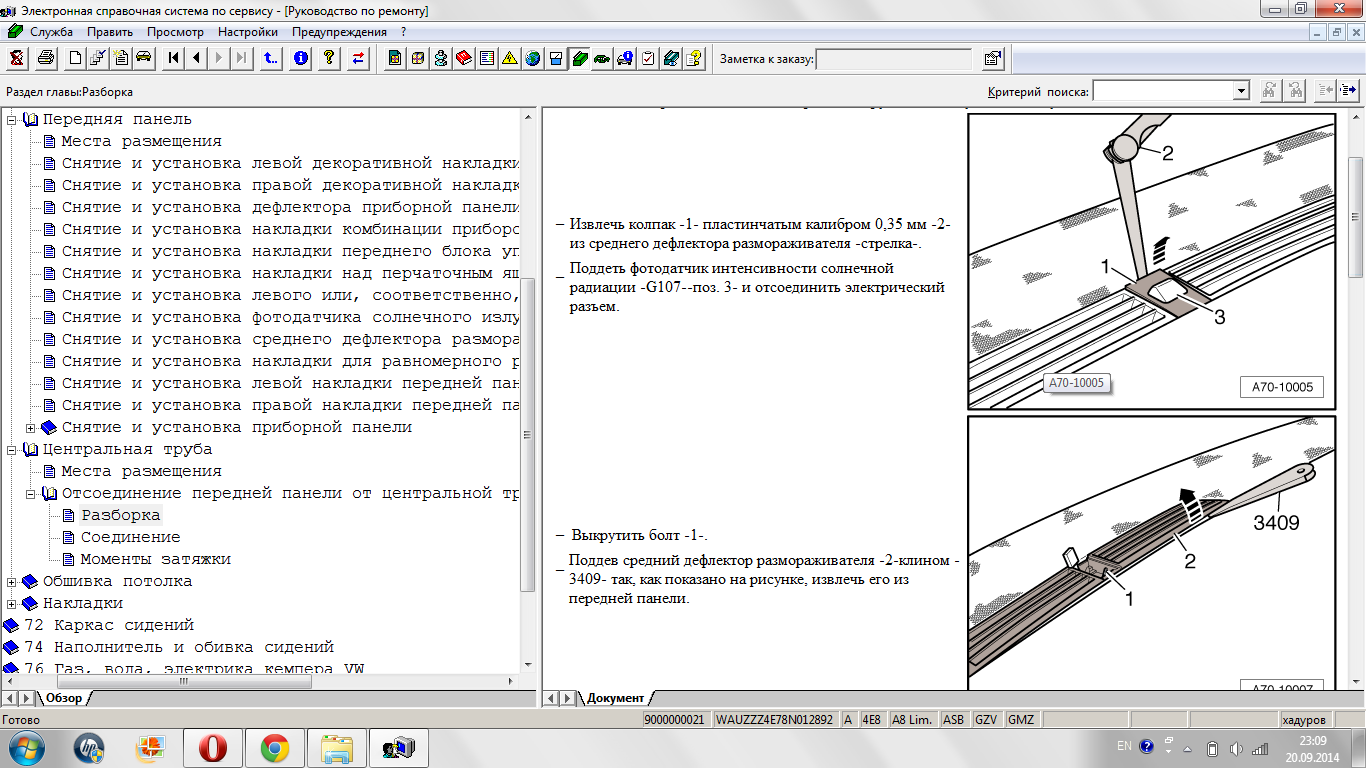Click the globe icon in the toolbar
The width and height of the screenshot is (1366, 768).
tap(532, 58)
